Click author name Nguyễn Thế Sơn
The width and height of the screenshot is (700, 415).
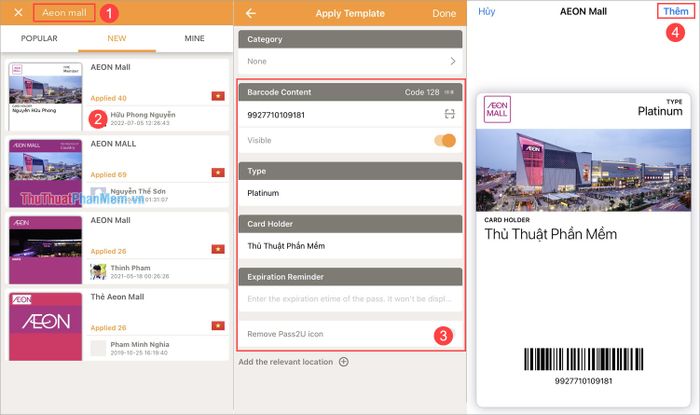click(138, 191)
